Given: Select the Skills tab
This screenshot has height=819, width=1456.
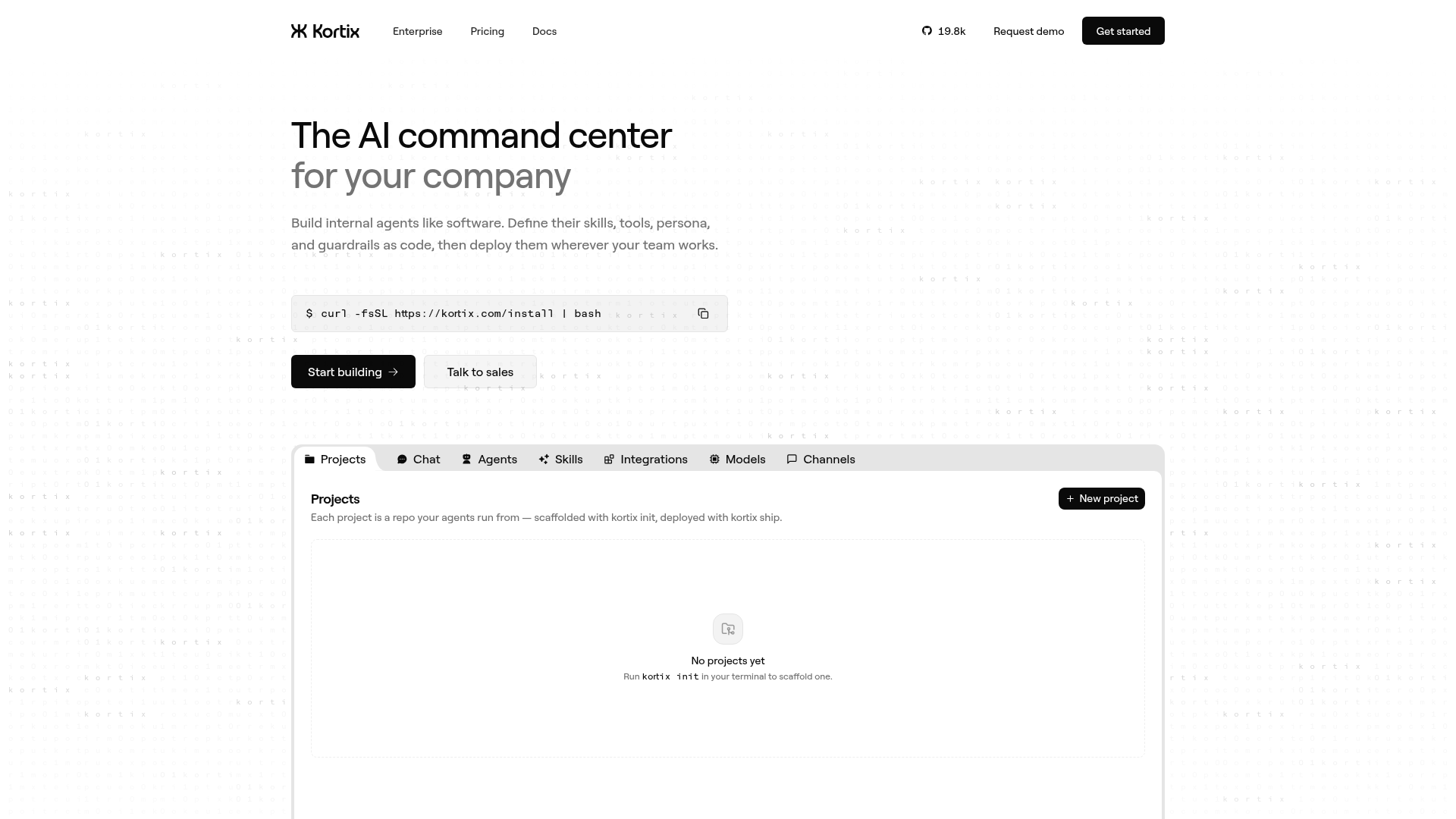Looking at the screenshot, I should [x=561, y=460].
